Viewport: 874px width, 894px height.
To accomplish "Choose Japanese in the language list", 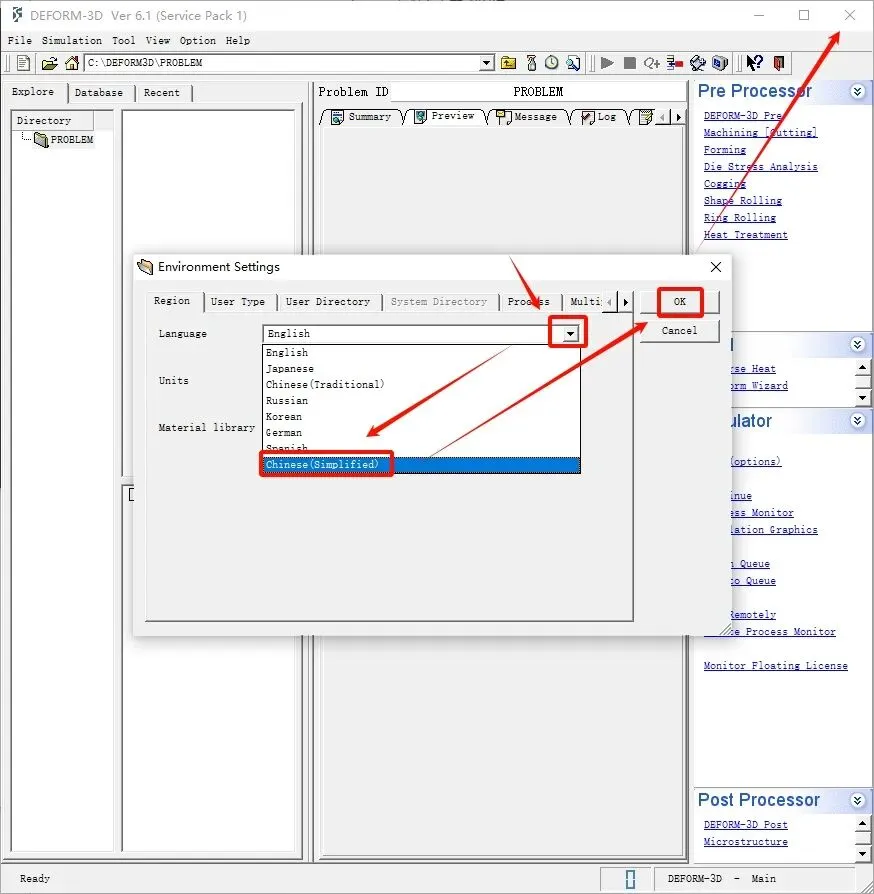I will (421, 369).
